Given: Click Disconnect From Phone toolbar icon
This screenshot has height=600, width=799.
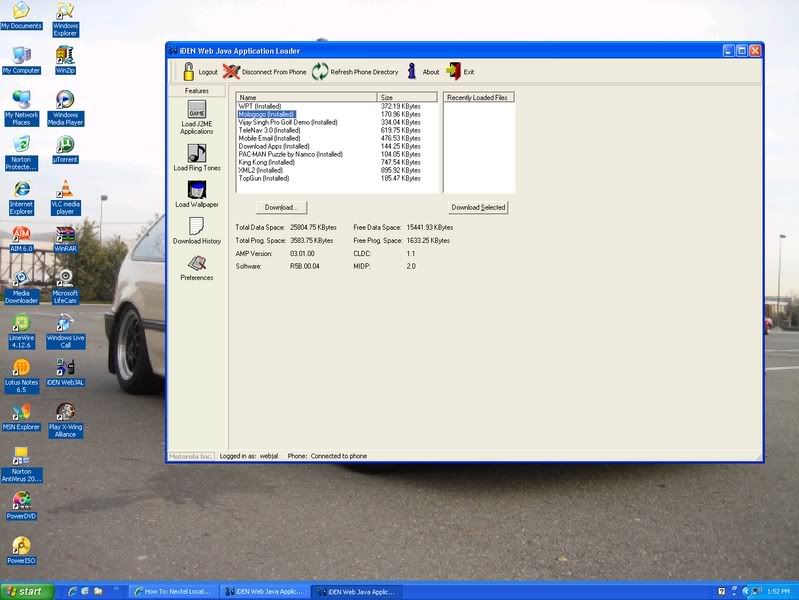Looking at the screenshot, I should (232, 71).
